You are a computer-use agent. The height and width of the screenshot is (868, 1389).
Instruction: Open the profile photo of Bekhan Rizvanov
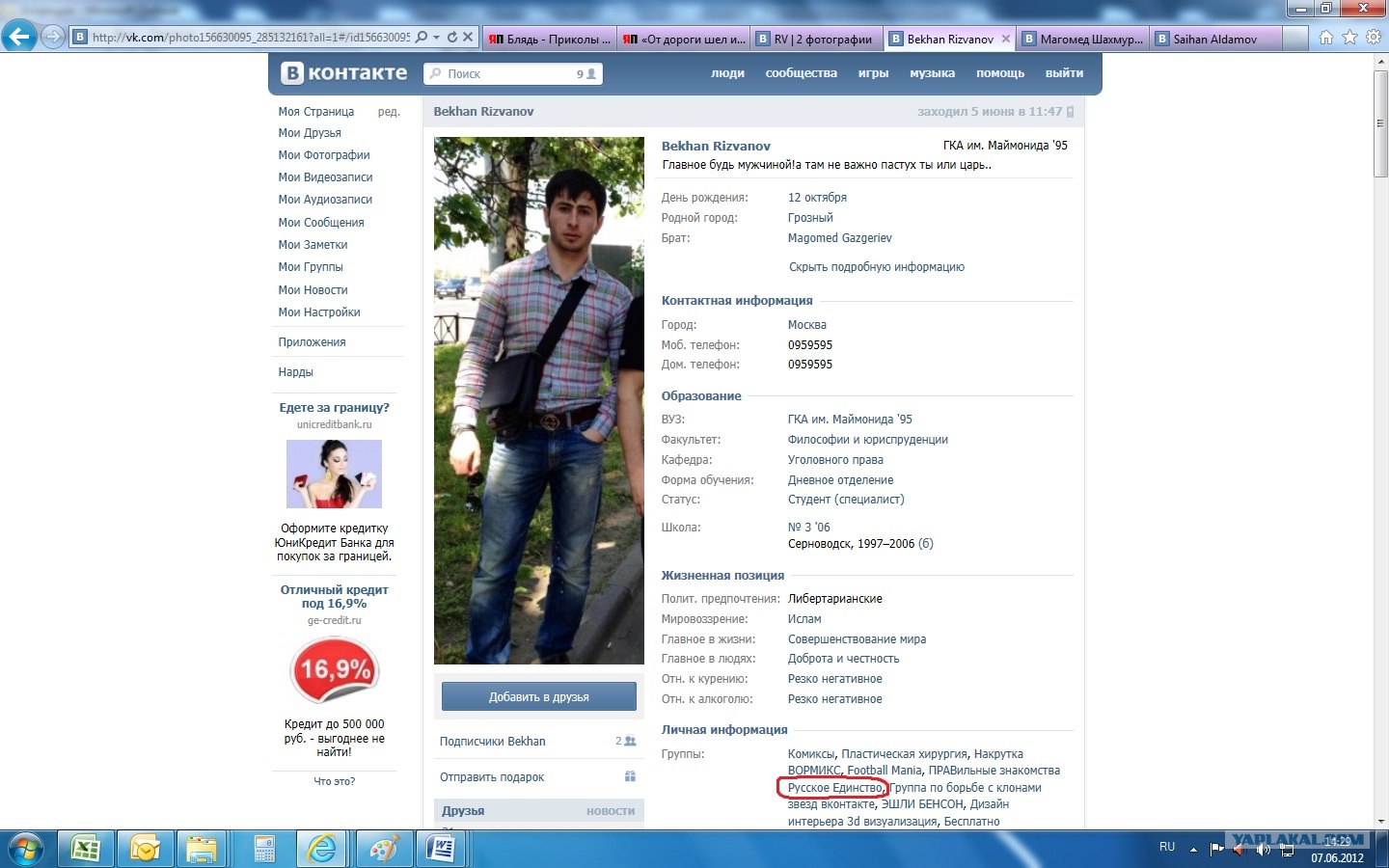tap(538, 400)
